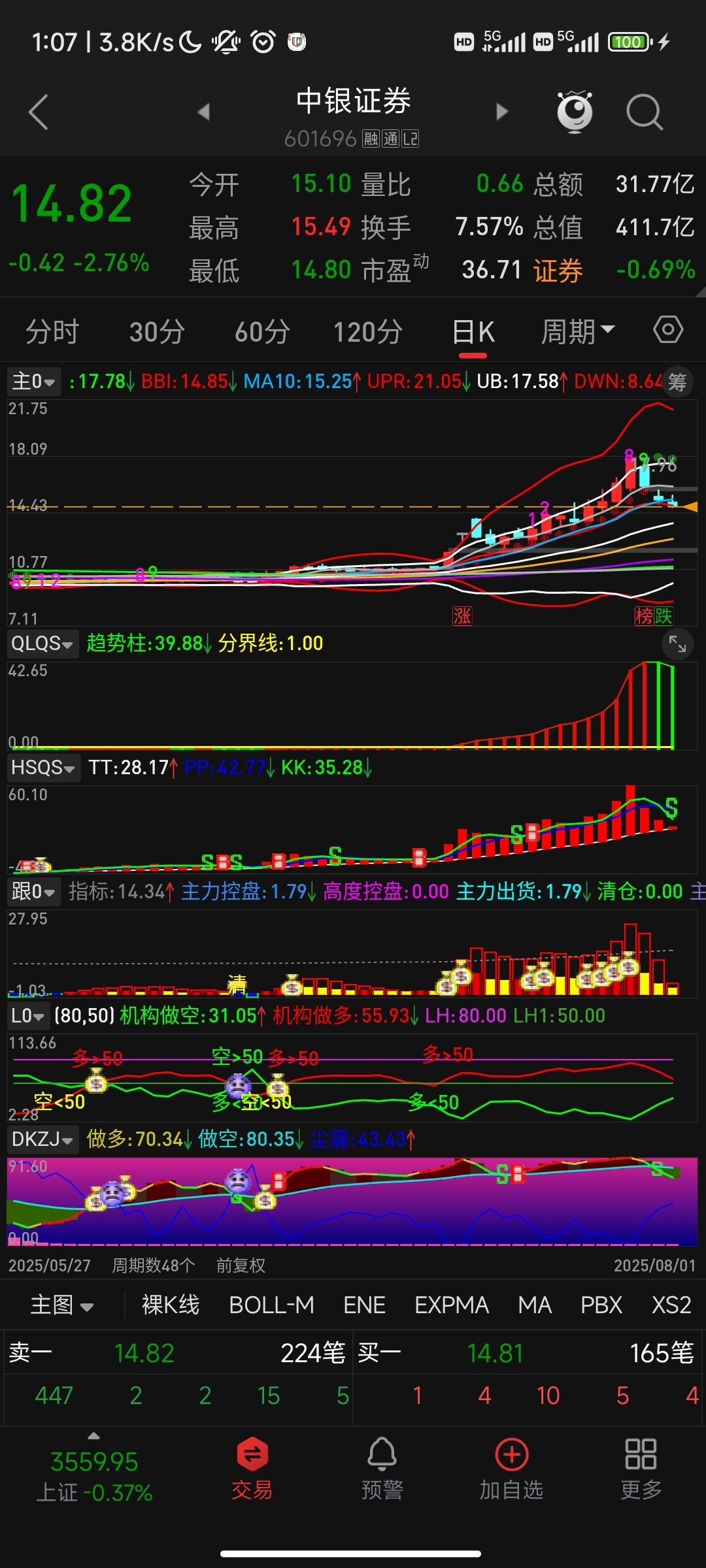Expand QLQS indicator panel to fullscreen
Screen dimensions: 706x1568
tap(677, 645)
